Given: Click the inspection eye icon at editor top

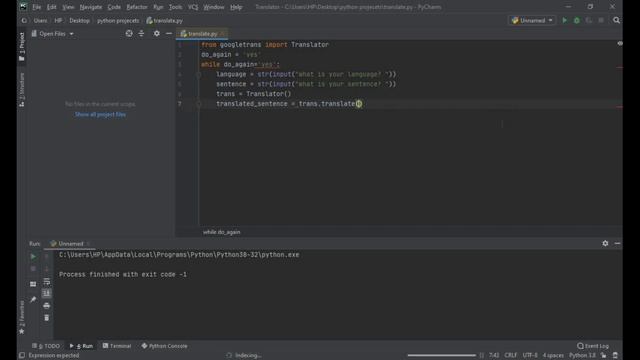Looking at the screenshot, I should pos(620,43).
